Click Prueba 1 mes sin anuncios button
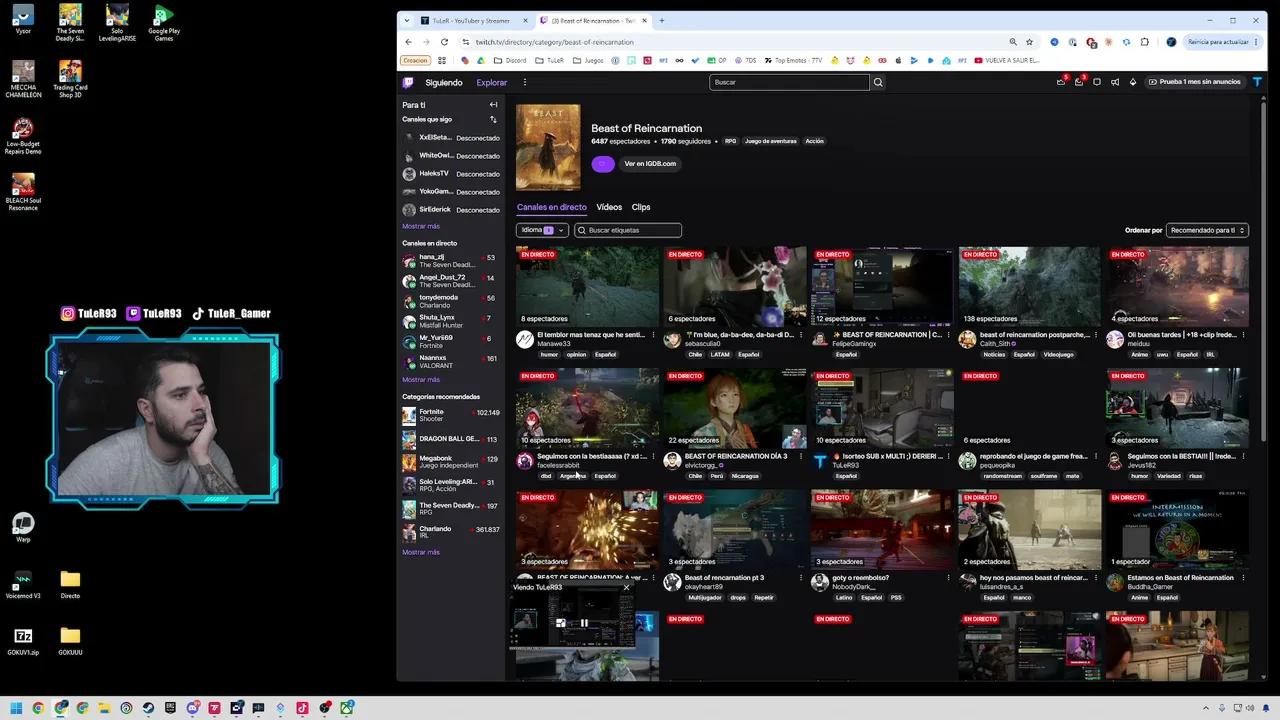The width and height of the screenshot is (1280, 720). point(1194,82)
